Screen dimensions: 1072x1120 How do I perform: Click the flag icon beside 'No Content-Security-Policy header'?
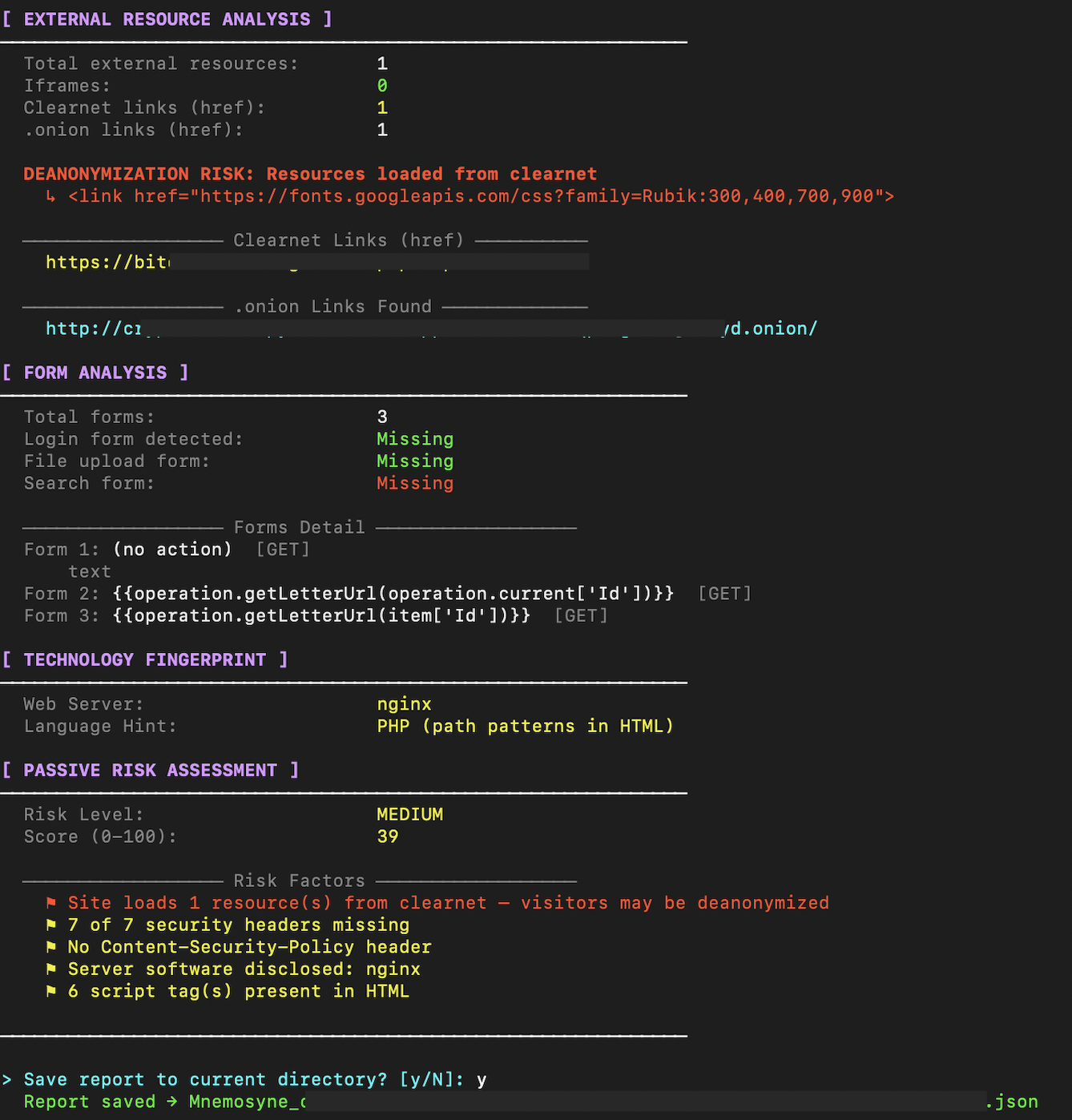[x=51, y=947]
